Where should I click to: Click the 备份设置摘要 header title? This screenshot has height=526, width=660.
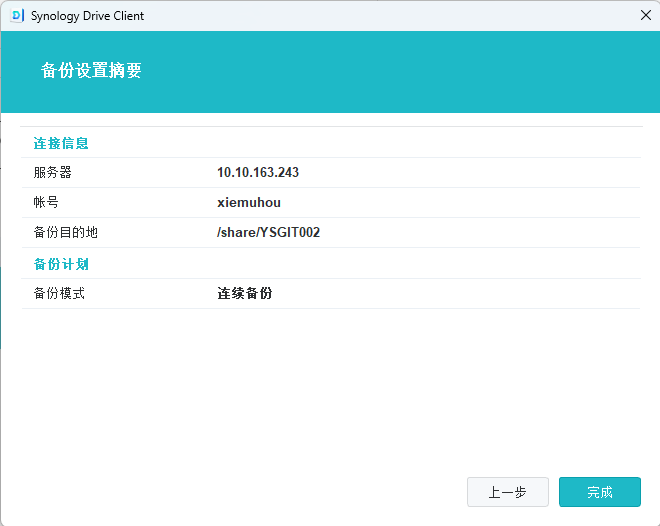[x=91, y=70]
